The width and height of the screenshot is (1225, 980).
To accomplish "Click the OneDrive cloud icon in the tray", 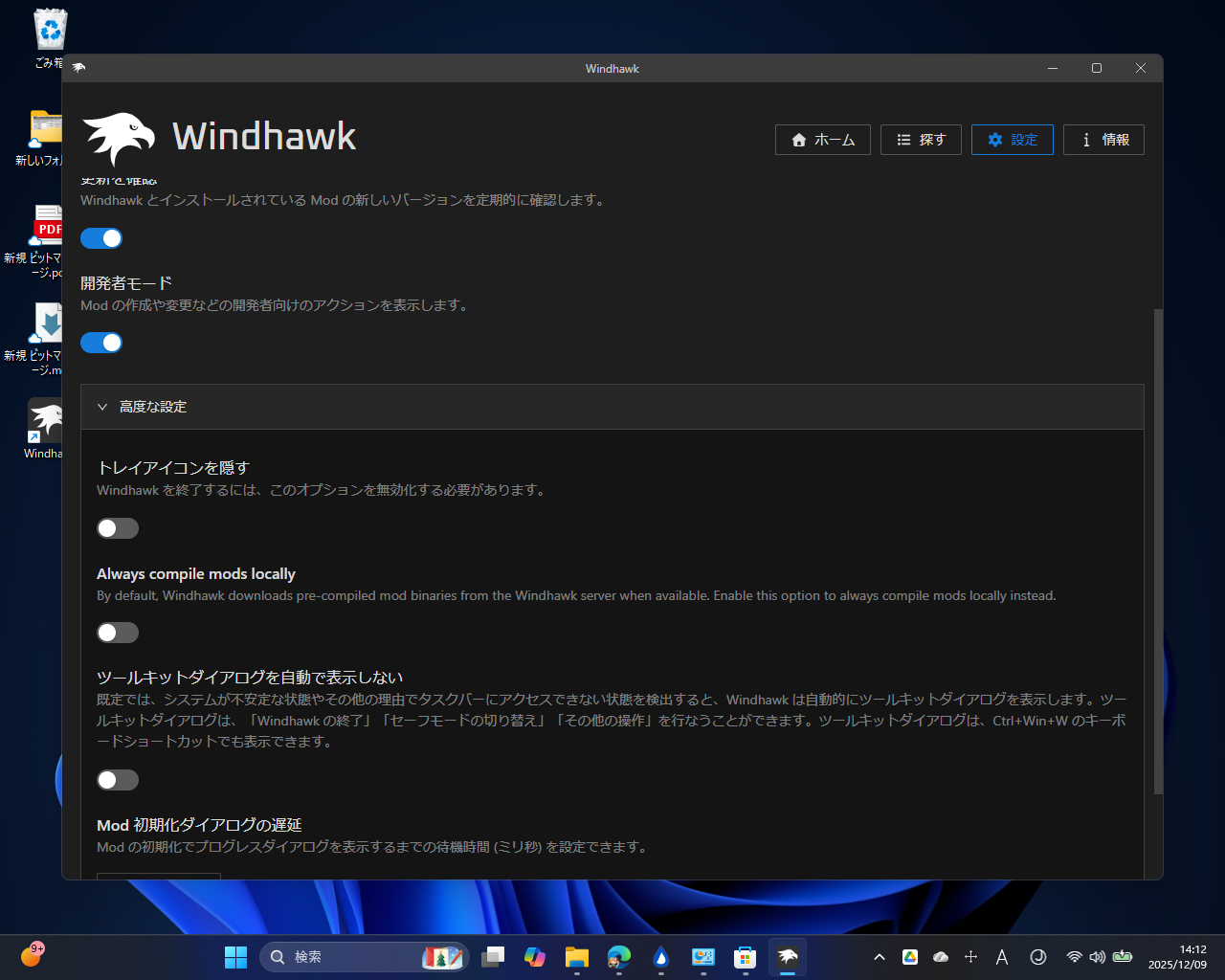I will tap(940, 956).
